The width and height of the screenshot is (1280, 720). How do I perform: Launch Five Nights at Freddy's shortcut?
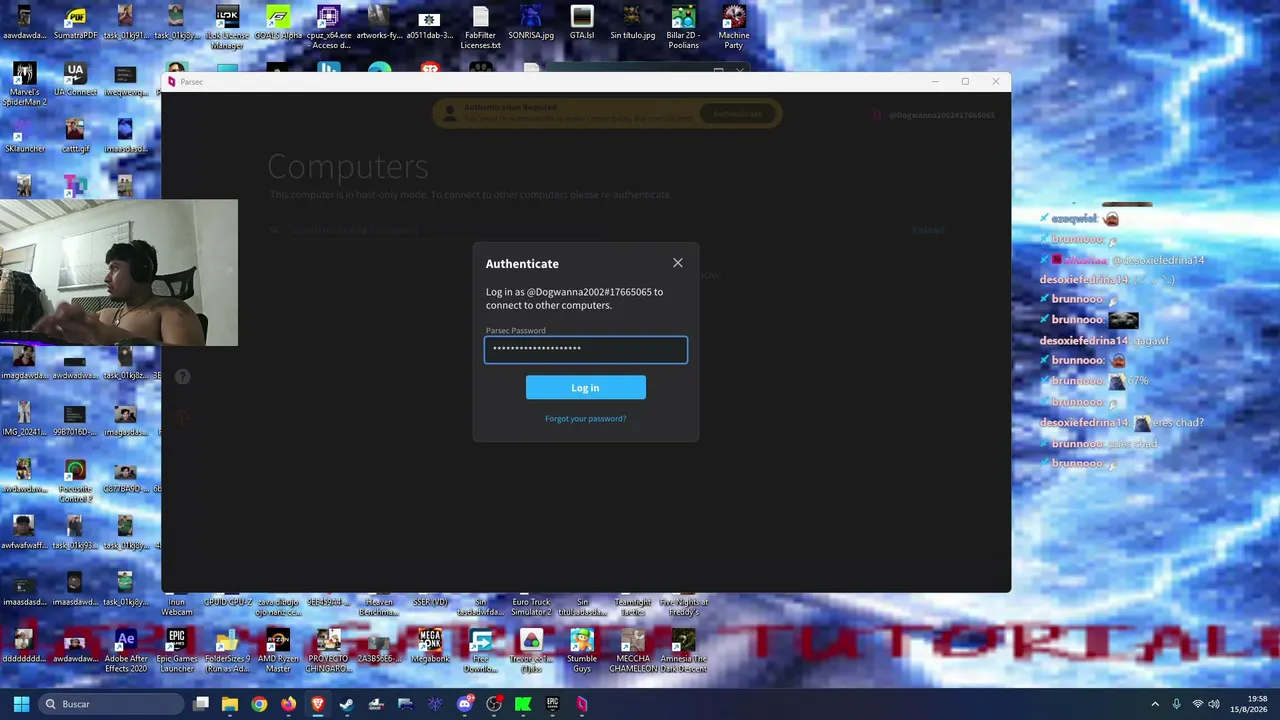pyautogui.click(x=683, y=606)
